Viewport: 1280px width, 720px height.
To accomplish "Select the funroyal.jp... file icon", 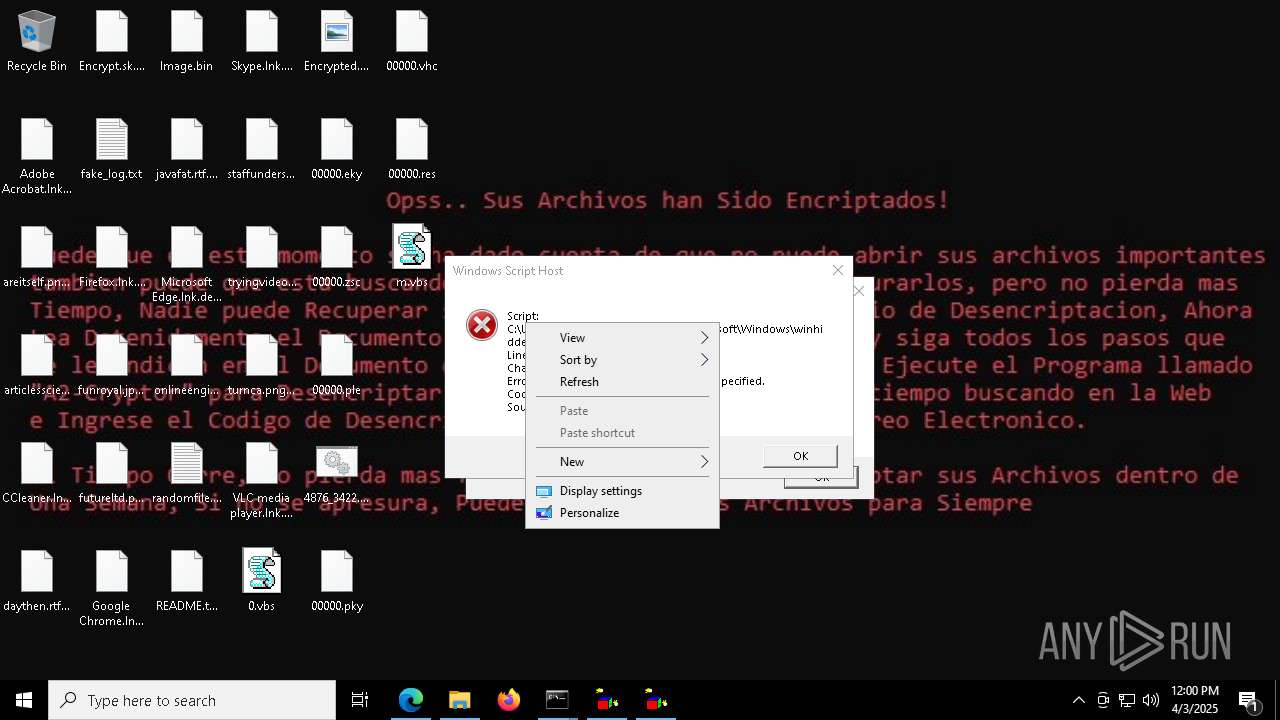I will point(112,366).
